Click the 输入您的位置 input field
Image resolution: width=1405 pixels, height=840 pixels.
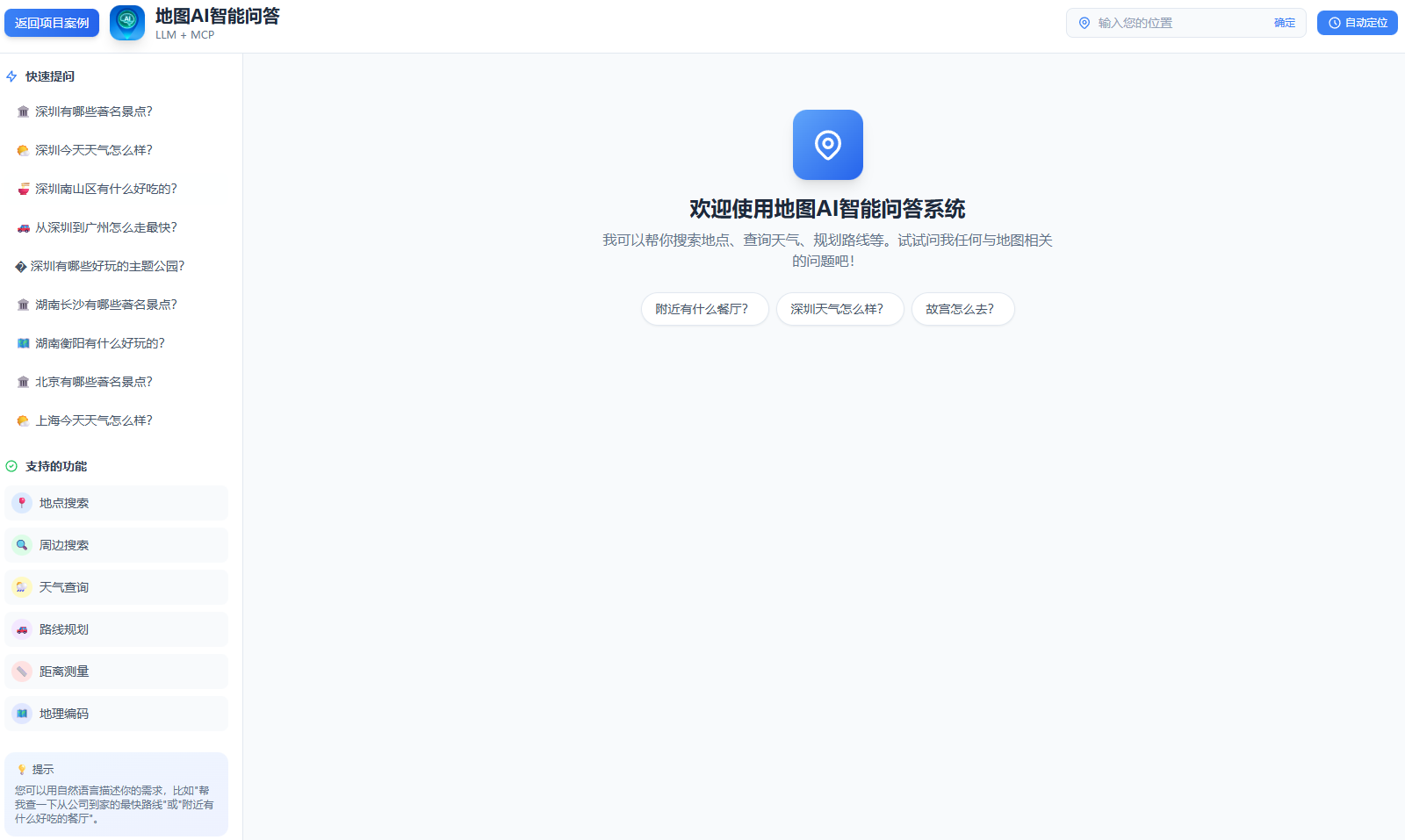click(1168, 23)
